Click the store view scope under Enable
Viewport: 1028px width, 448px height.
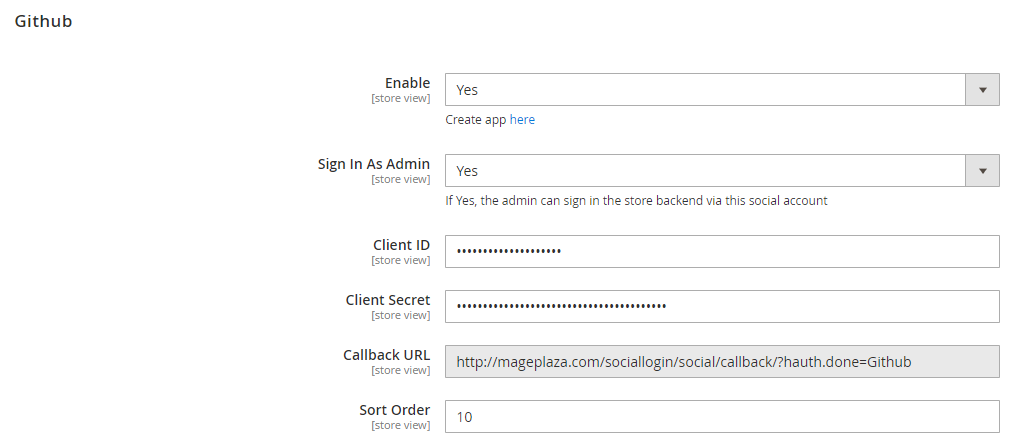point(400,98)
